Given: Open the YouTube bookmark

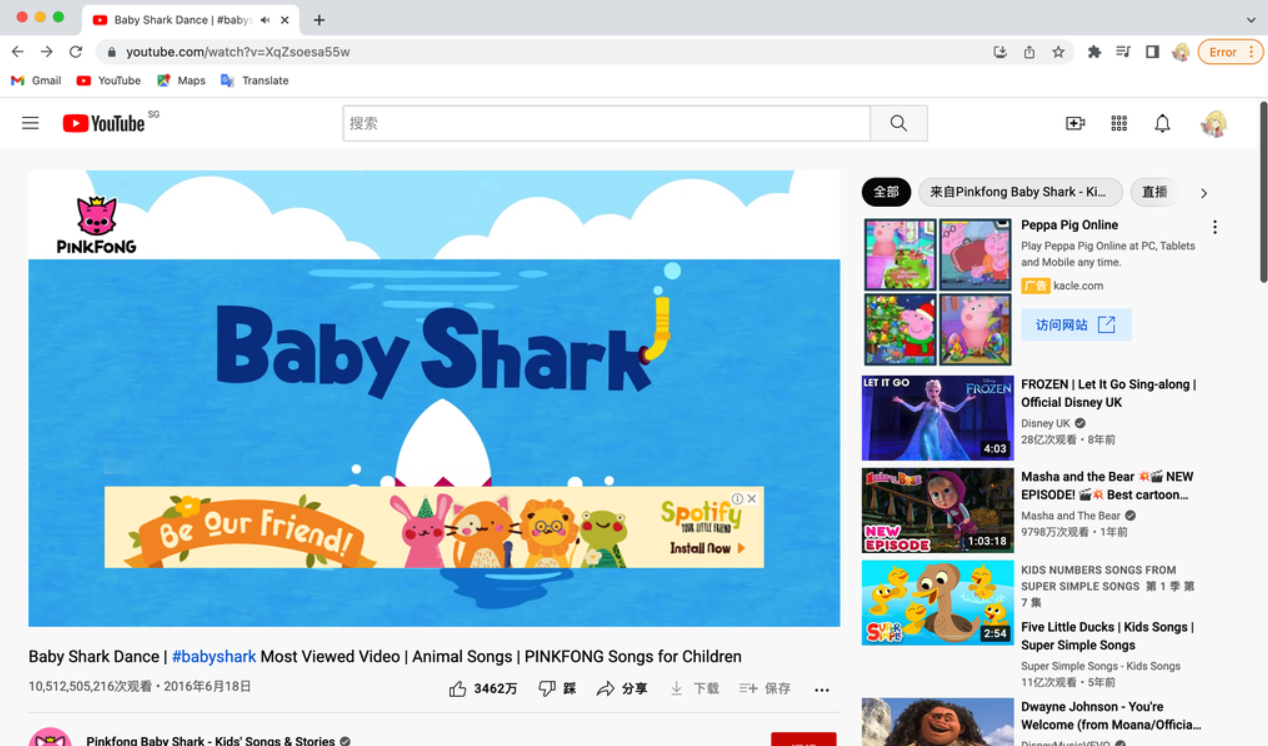Looking at the screenshot, I should [109, 80].
